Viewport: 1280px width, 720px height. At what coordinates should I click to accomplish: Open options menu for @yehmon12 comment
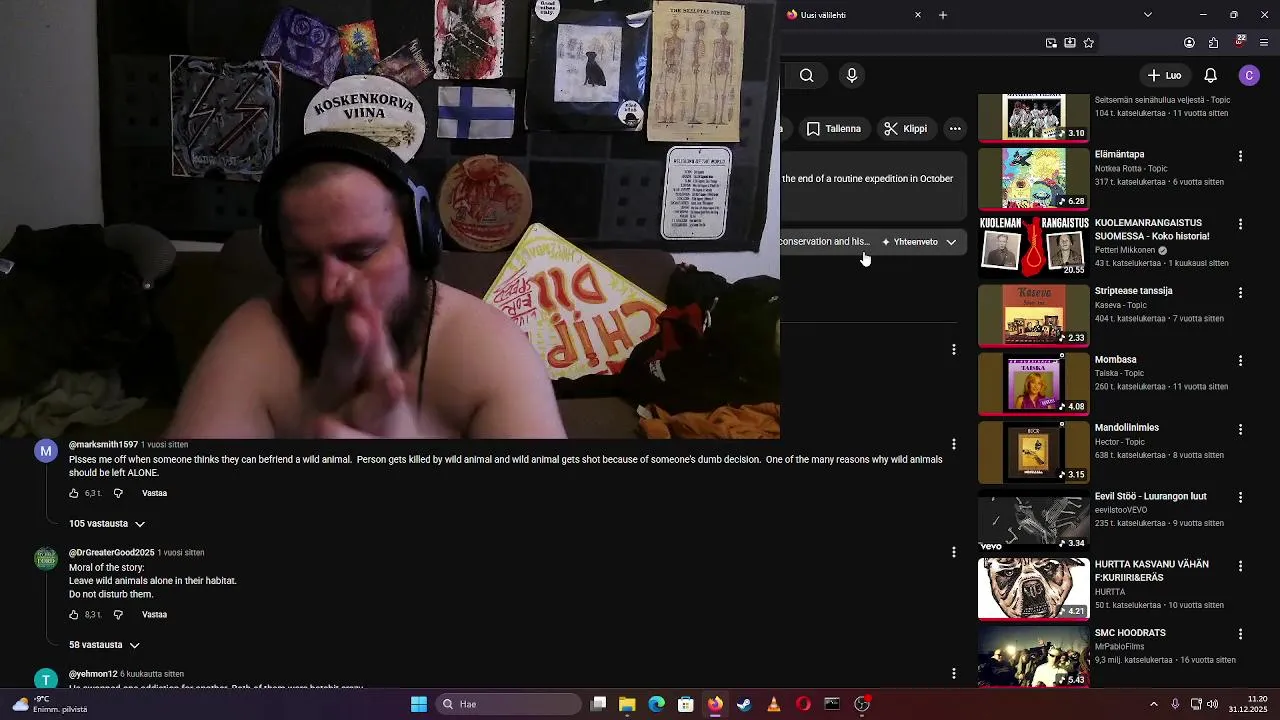954,674
